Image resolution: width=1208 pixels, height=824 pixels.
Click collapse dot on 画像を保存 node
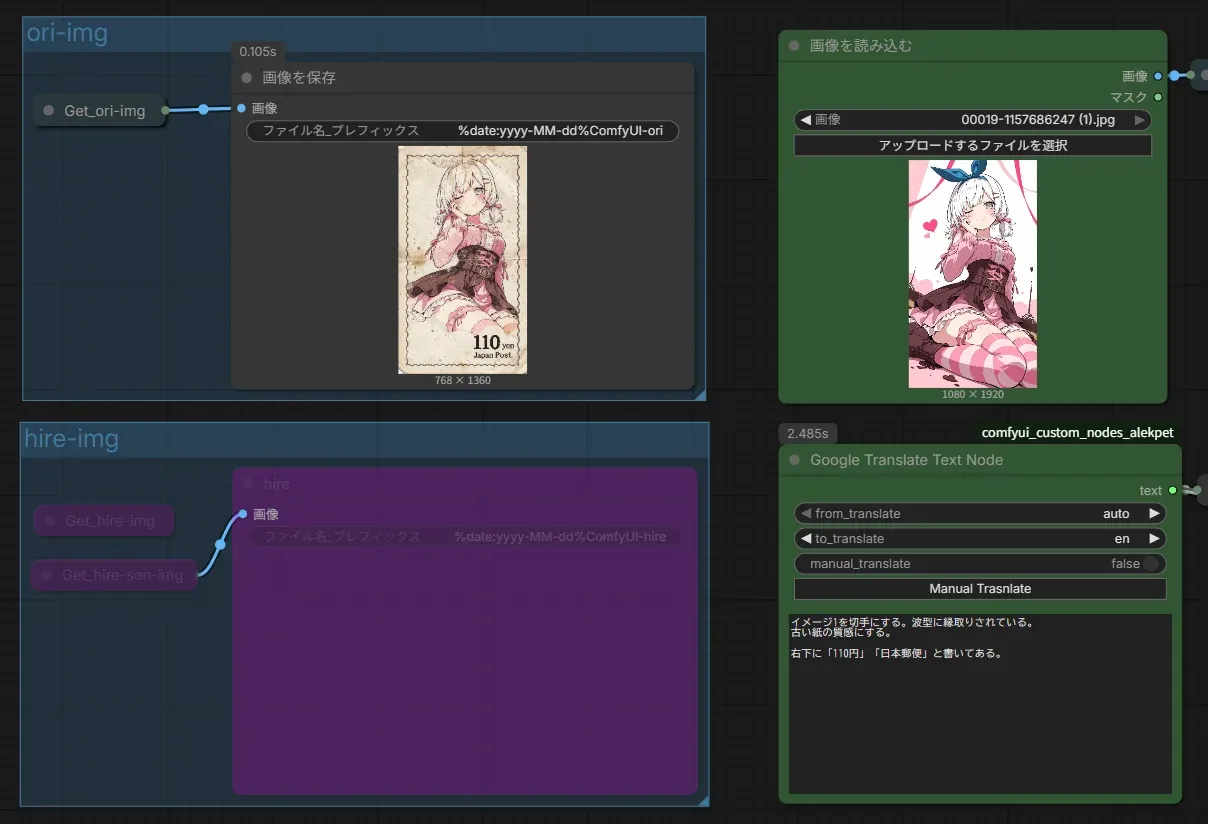pyautogui.click(x=246, y=78)
